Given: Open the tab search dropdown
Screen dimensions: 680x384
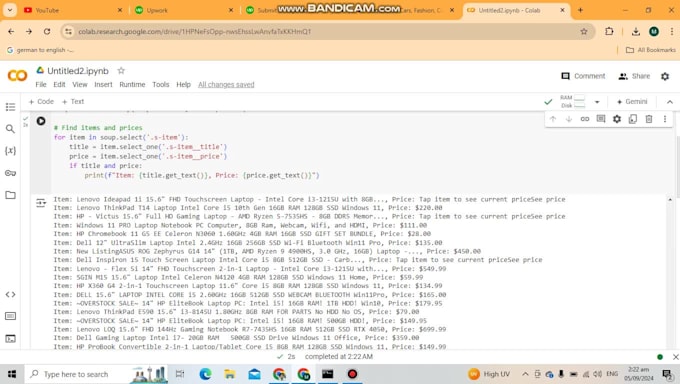Looking at the screenshot, I should click(10, 10).
